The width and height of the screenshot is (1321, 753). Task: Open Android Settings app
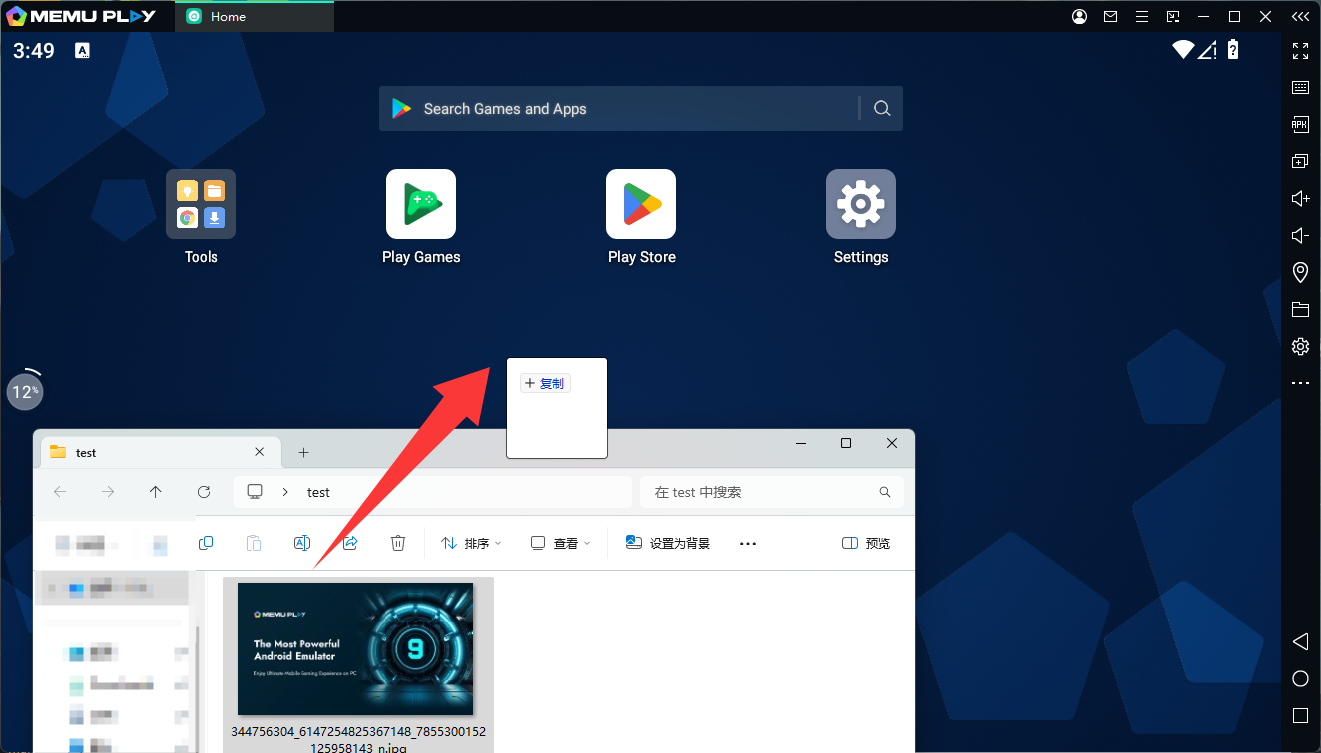(860, 204)
